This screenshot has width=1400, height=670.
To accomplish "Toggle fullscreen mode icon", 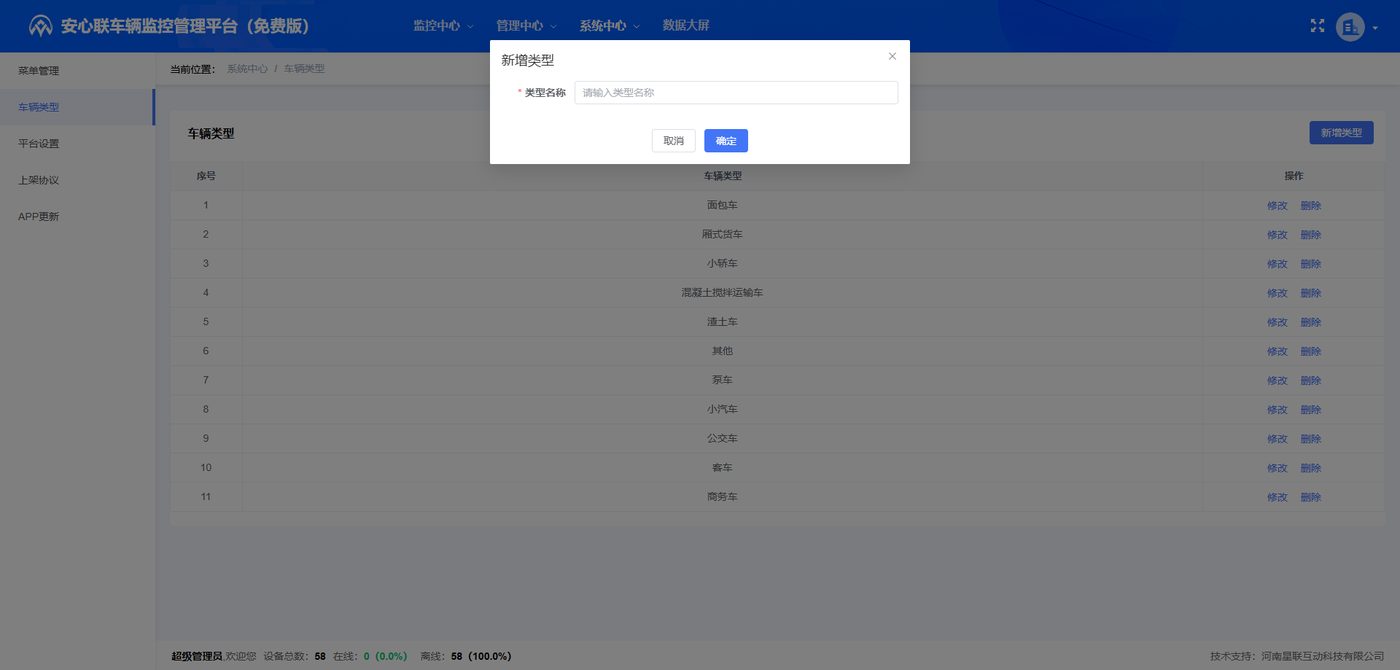I will click(x=1317, y=26).
